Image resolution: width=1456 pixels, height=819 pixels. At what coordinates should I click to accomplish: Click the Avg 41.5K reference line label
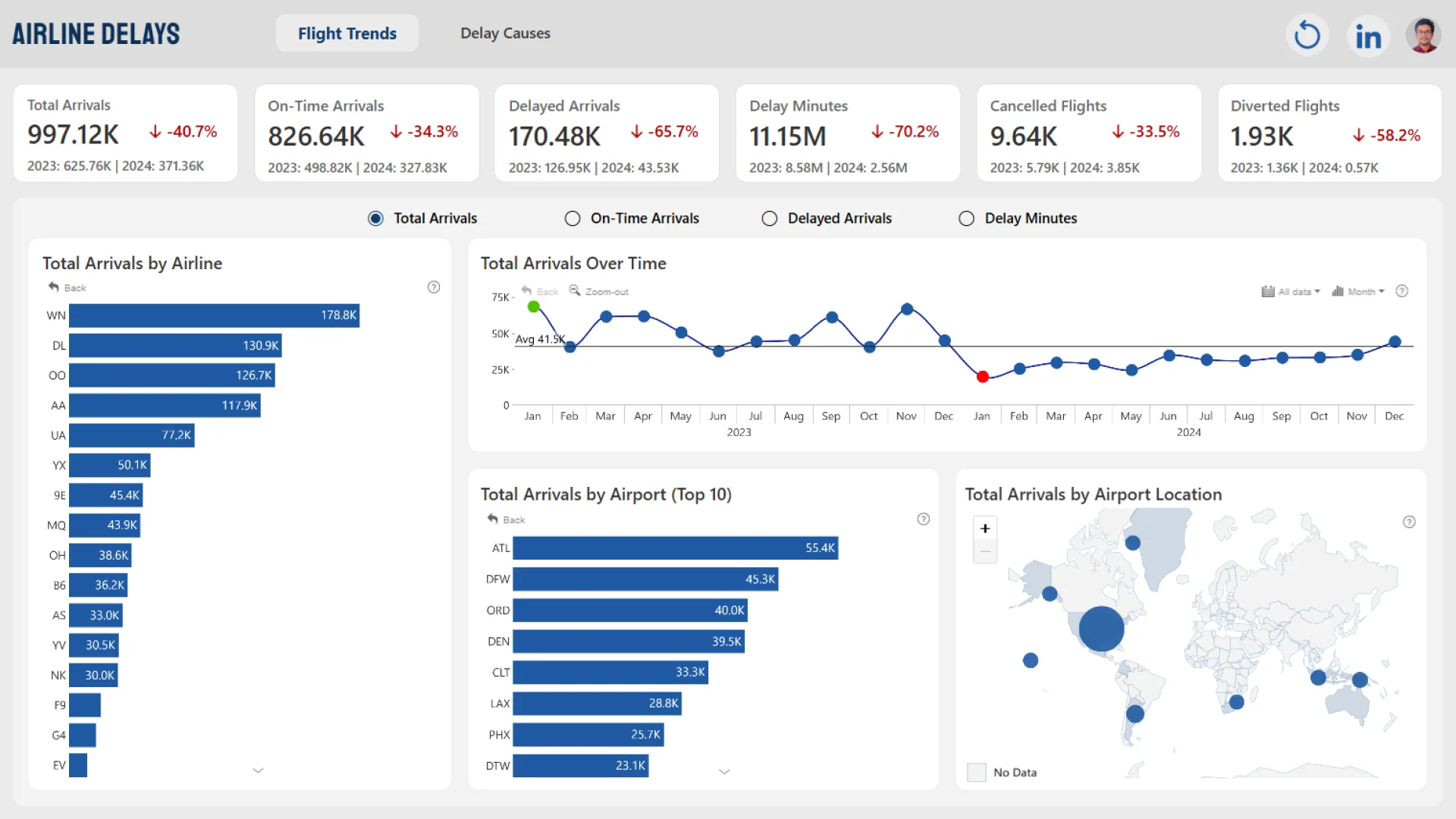tap(540, 339)
